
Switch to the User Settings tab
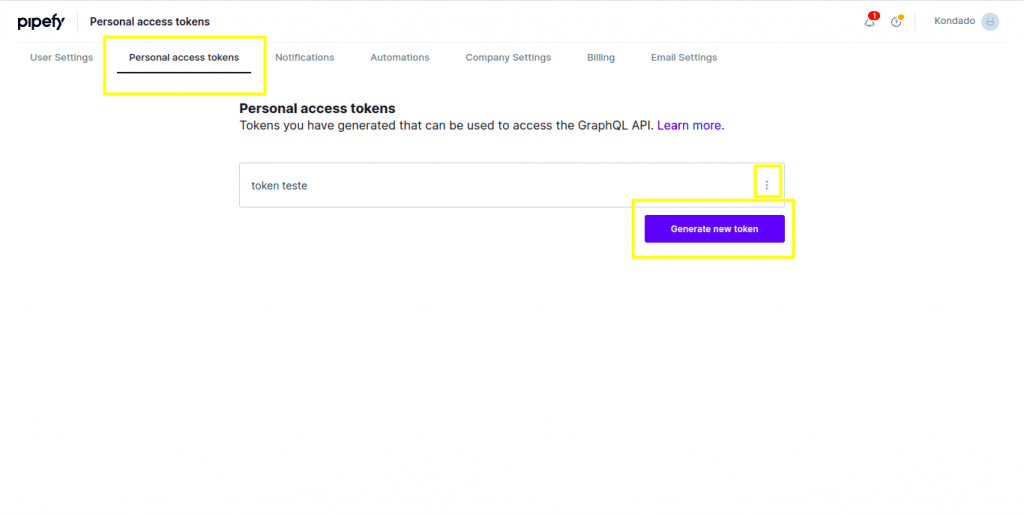click(61, 58)
